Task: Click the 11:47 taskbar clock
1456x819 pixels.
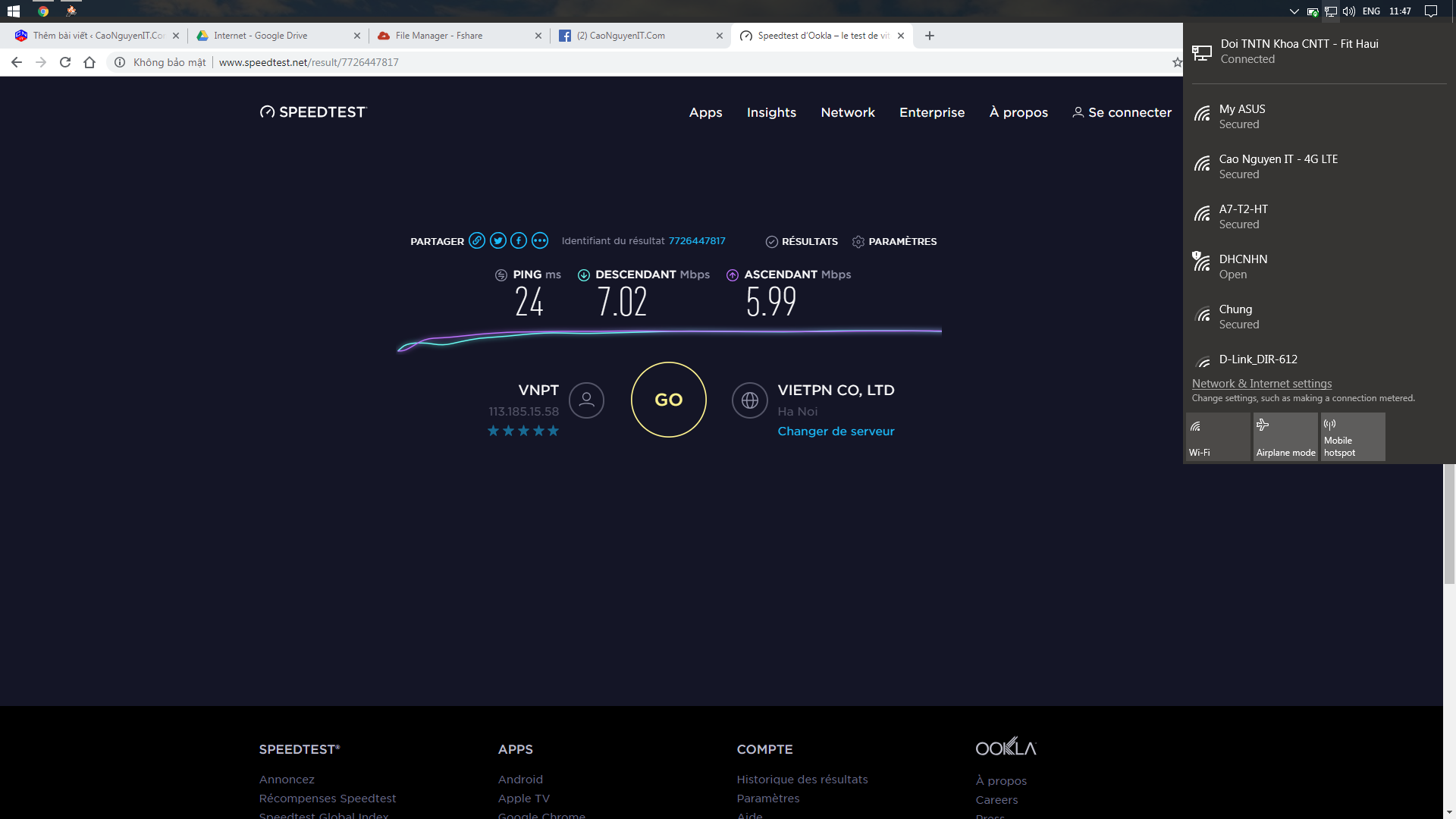Action: [x=1400, y=11]
